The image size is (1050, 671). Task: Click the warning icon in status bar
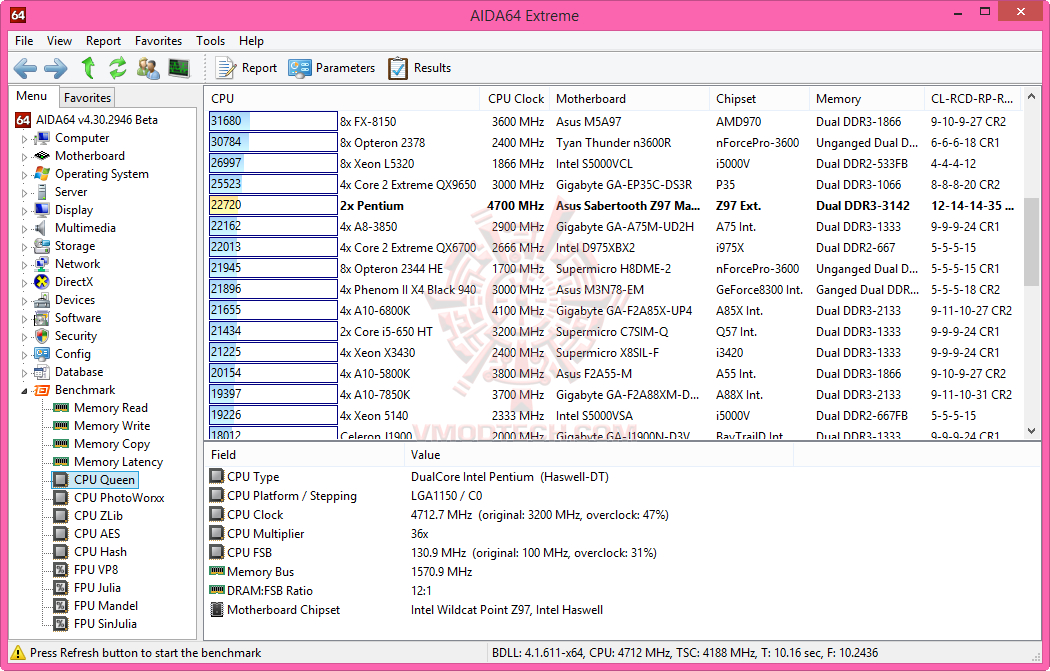point(18,653)
